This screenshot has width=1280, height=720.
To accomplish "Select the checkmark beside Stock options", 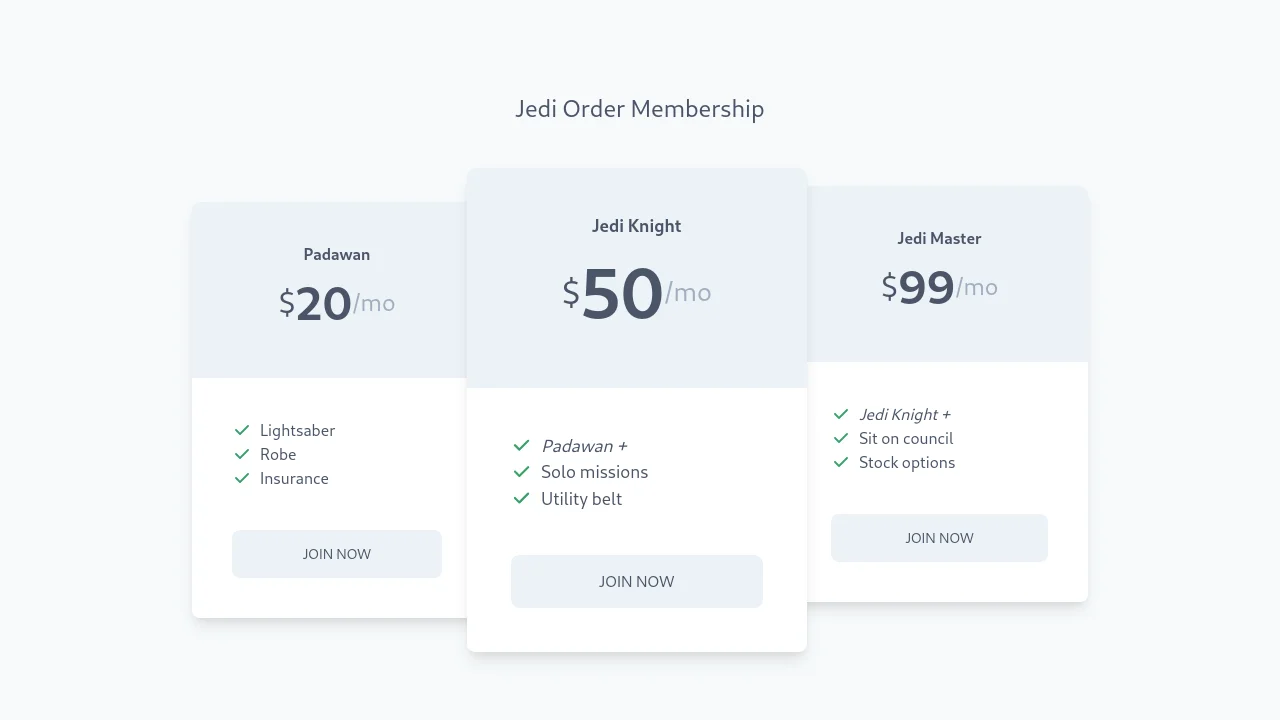I will [x=840, y=462].
